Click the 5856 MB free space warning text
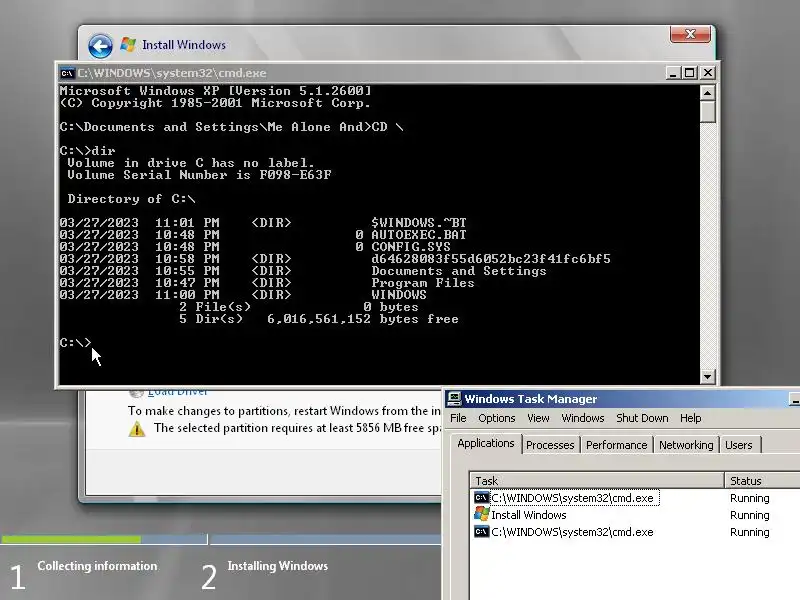Image resolution: width=800 pixels, height=600 pixels. pos(297,428)
